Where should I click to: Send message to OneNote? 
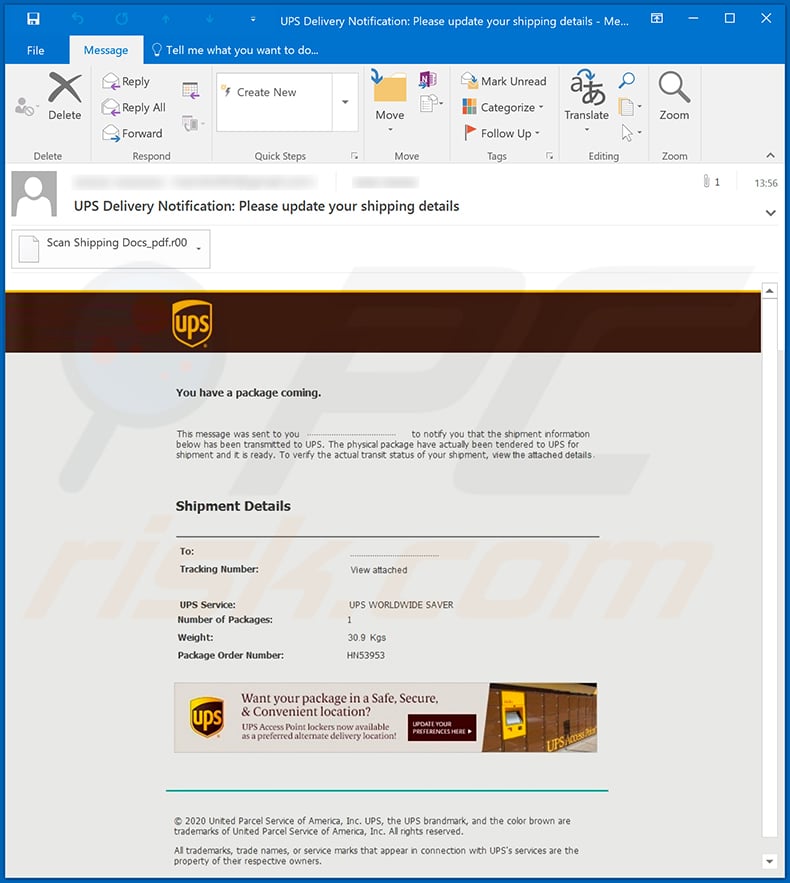coord(428,79)
